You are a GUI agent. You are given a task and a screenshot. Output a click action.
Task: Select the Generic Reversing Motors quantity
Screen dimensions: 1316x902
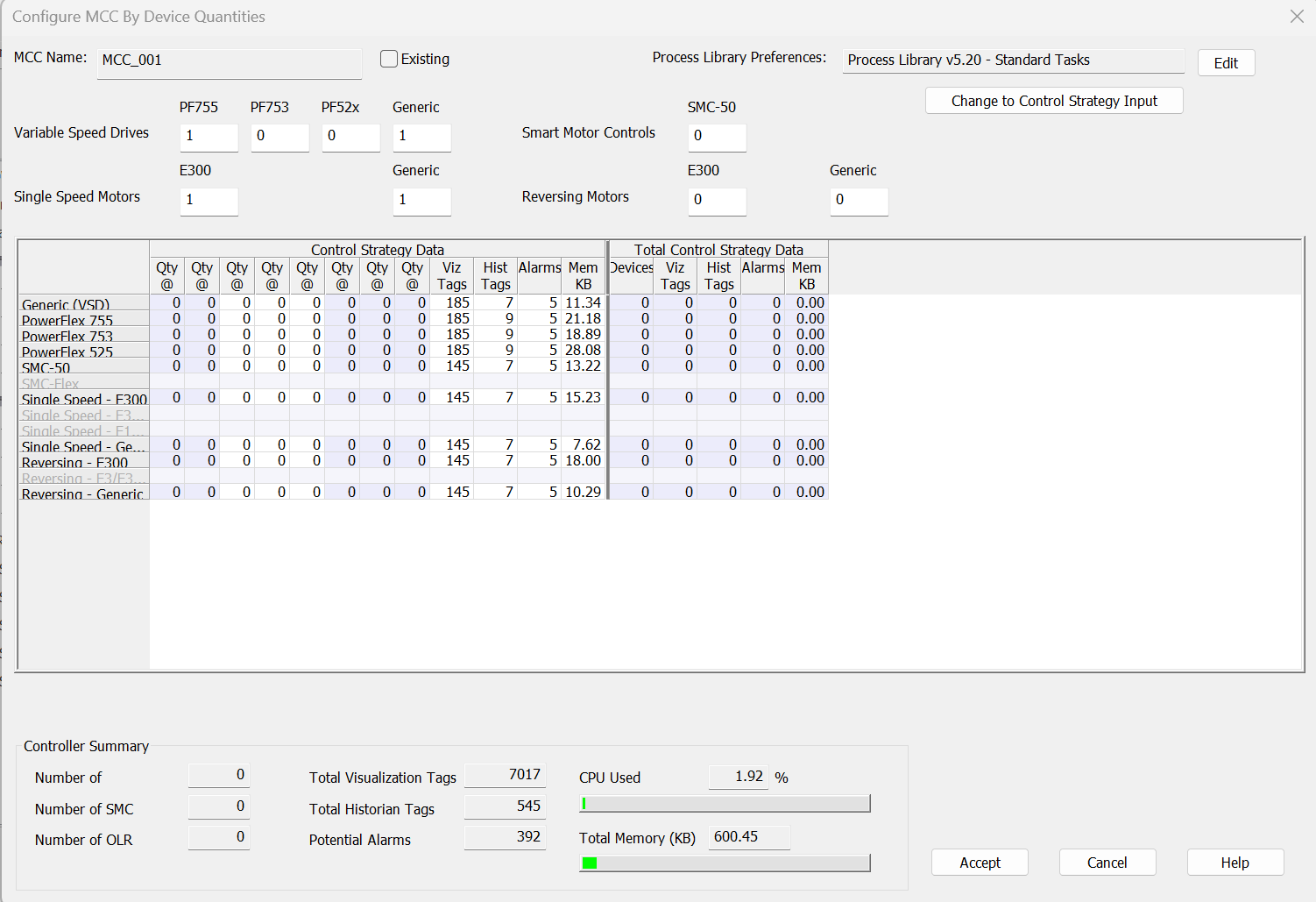tap(860, 202)
